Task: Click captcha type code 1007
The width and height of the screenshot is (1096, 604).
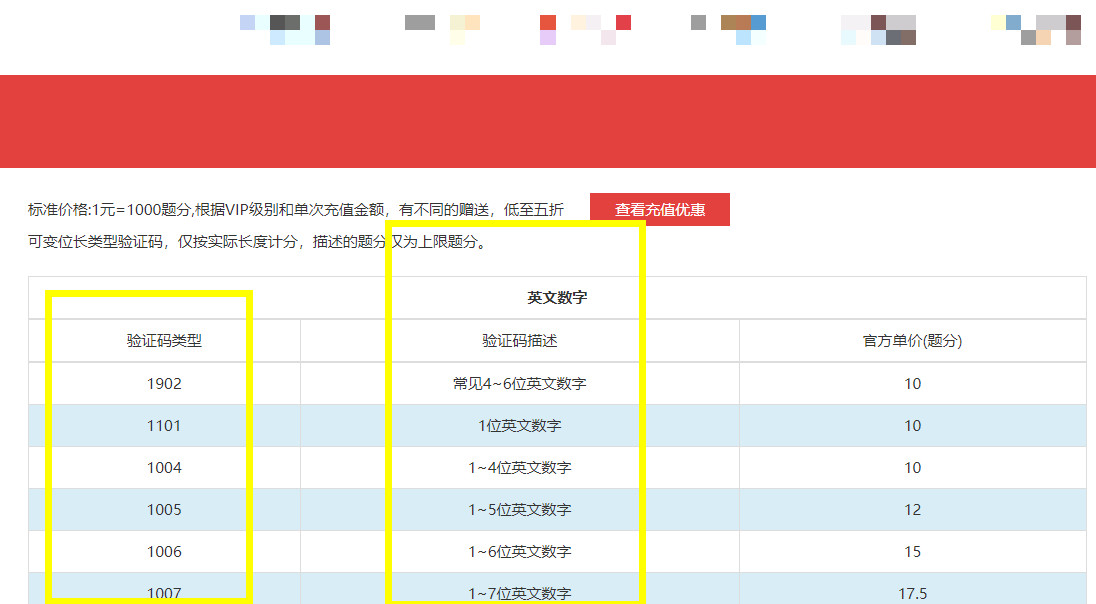Action: [x=164, y=592]
